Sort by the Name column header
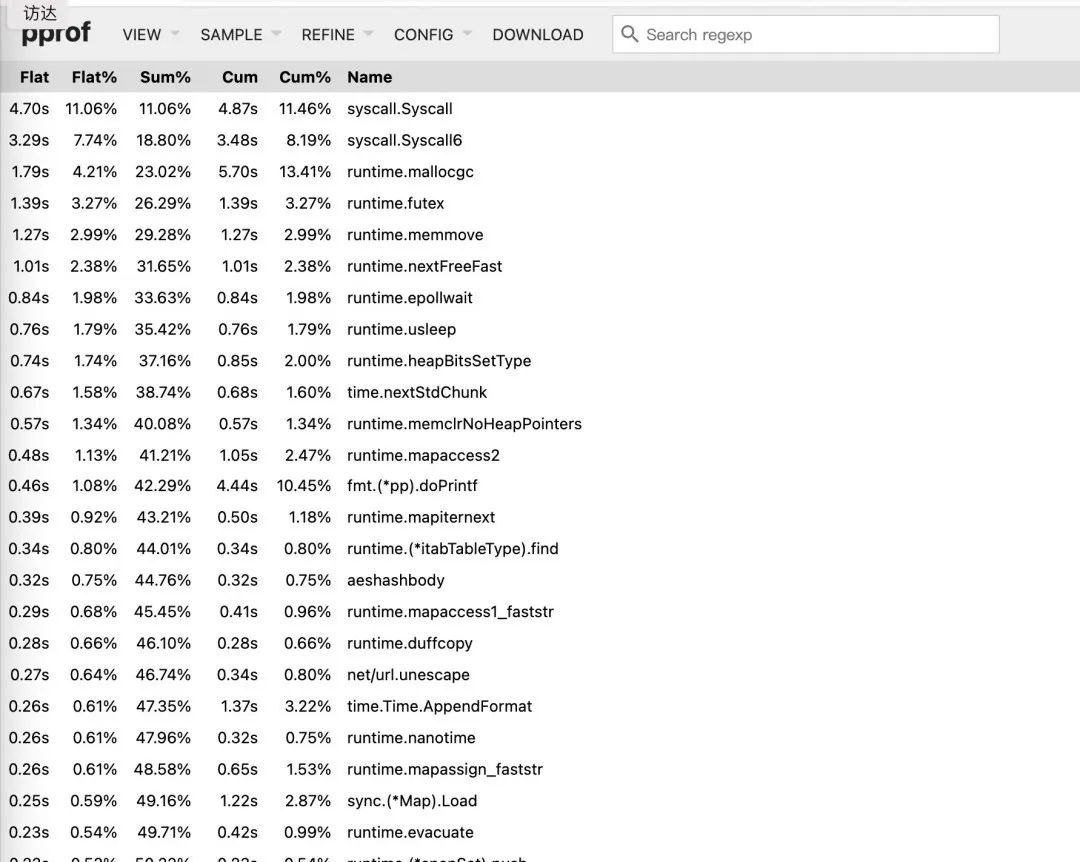 [369, 77]
